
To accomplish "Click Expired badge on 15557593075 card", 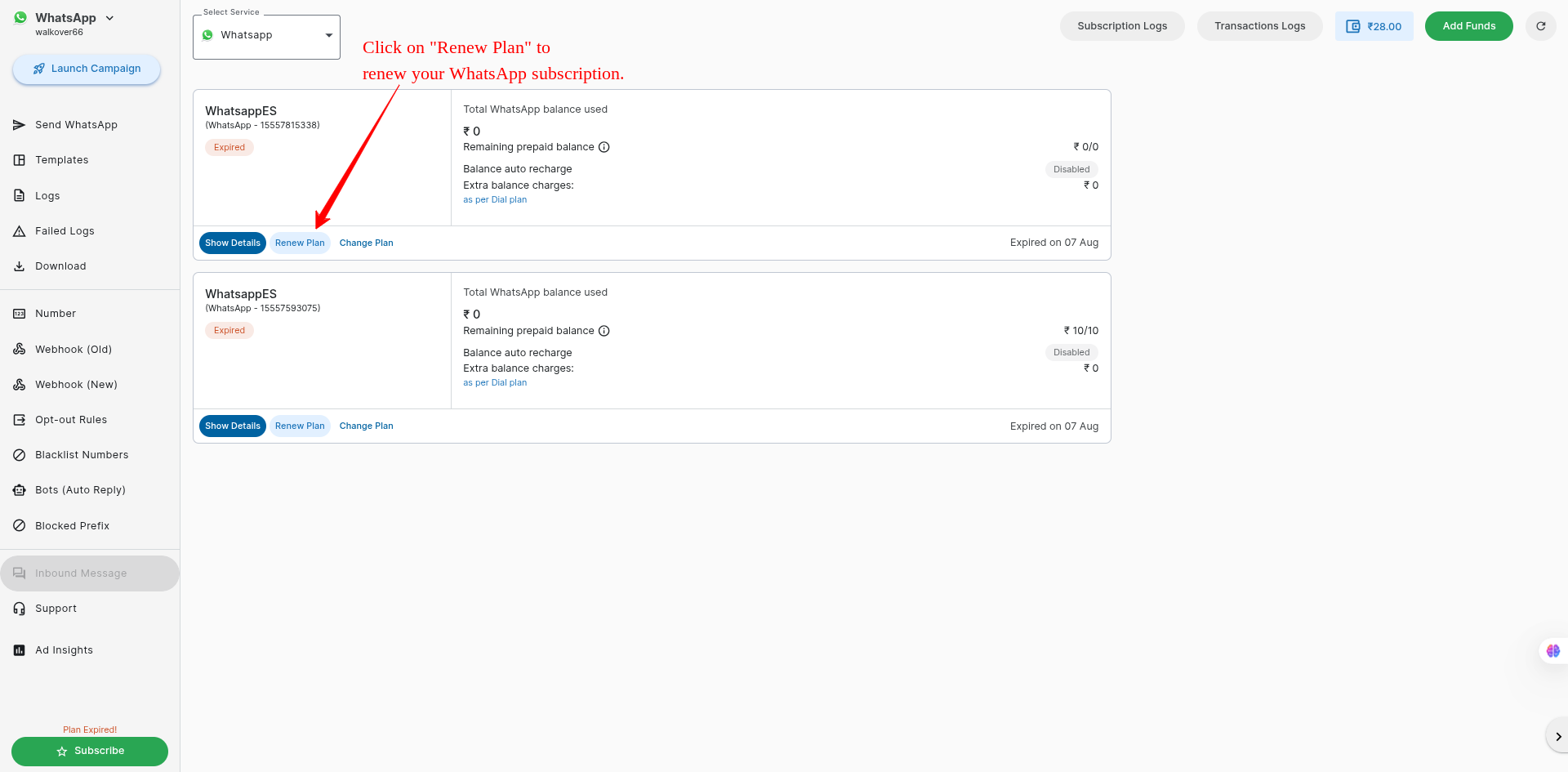I will click(x=229, y=331).
